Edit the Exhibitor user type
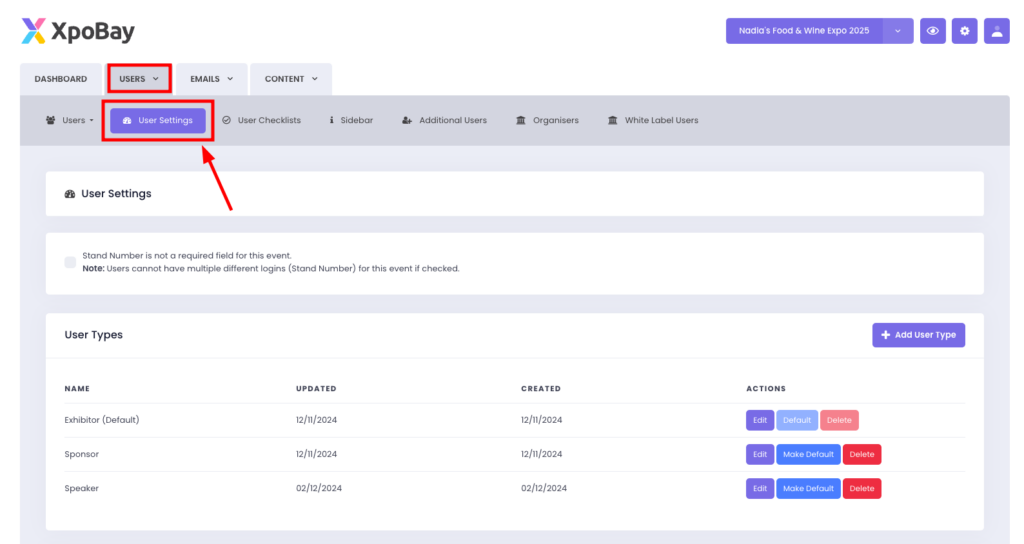This screenshot has height=544, width=1024. click(x=760, y=420)
